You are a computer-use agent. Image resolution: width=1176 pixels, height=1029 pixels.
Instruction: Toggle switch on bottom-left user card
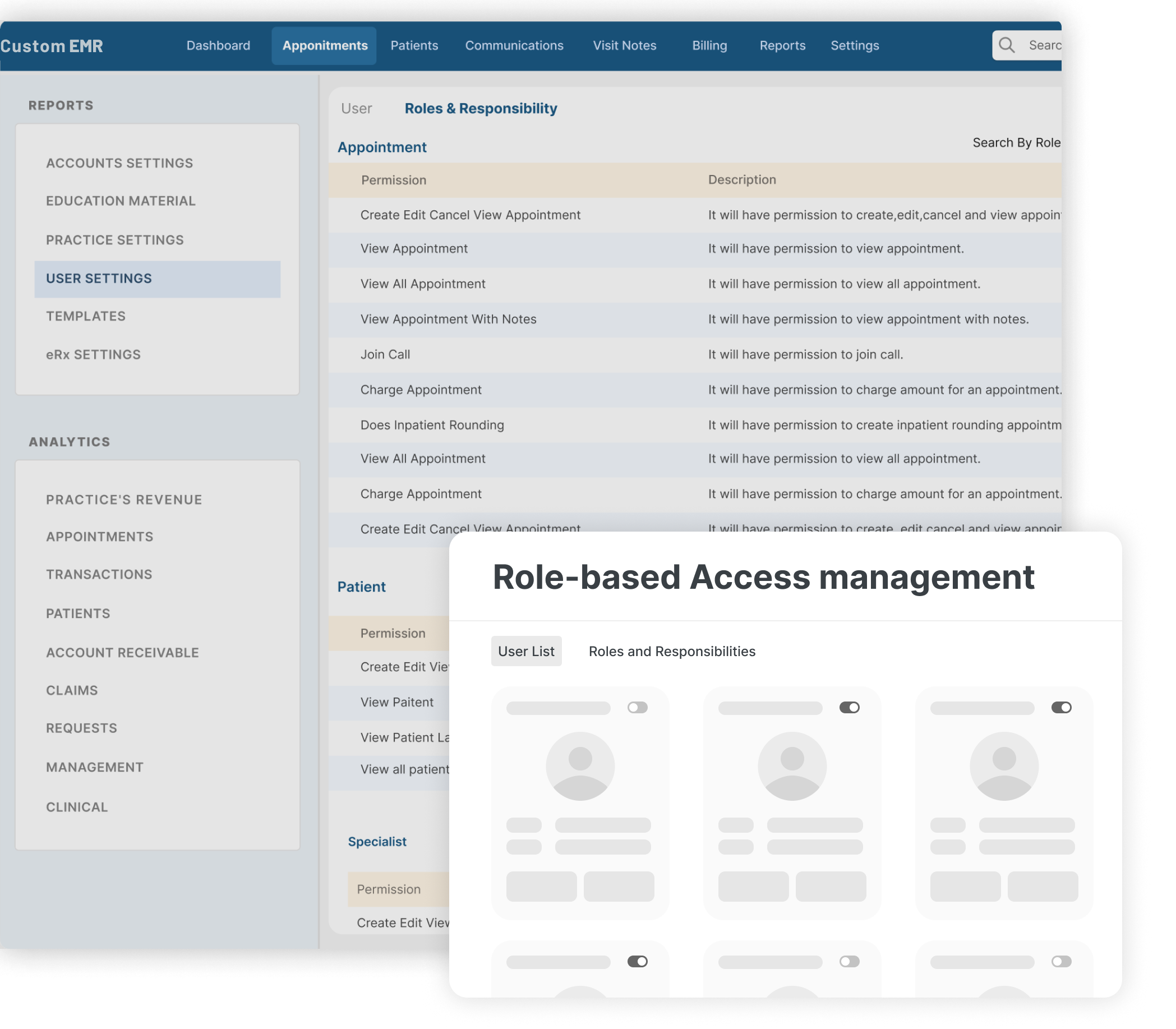tap(638, 961)
